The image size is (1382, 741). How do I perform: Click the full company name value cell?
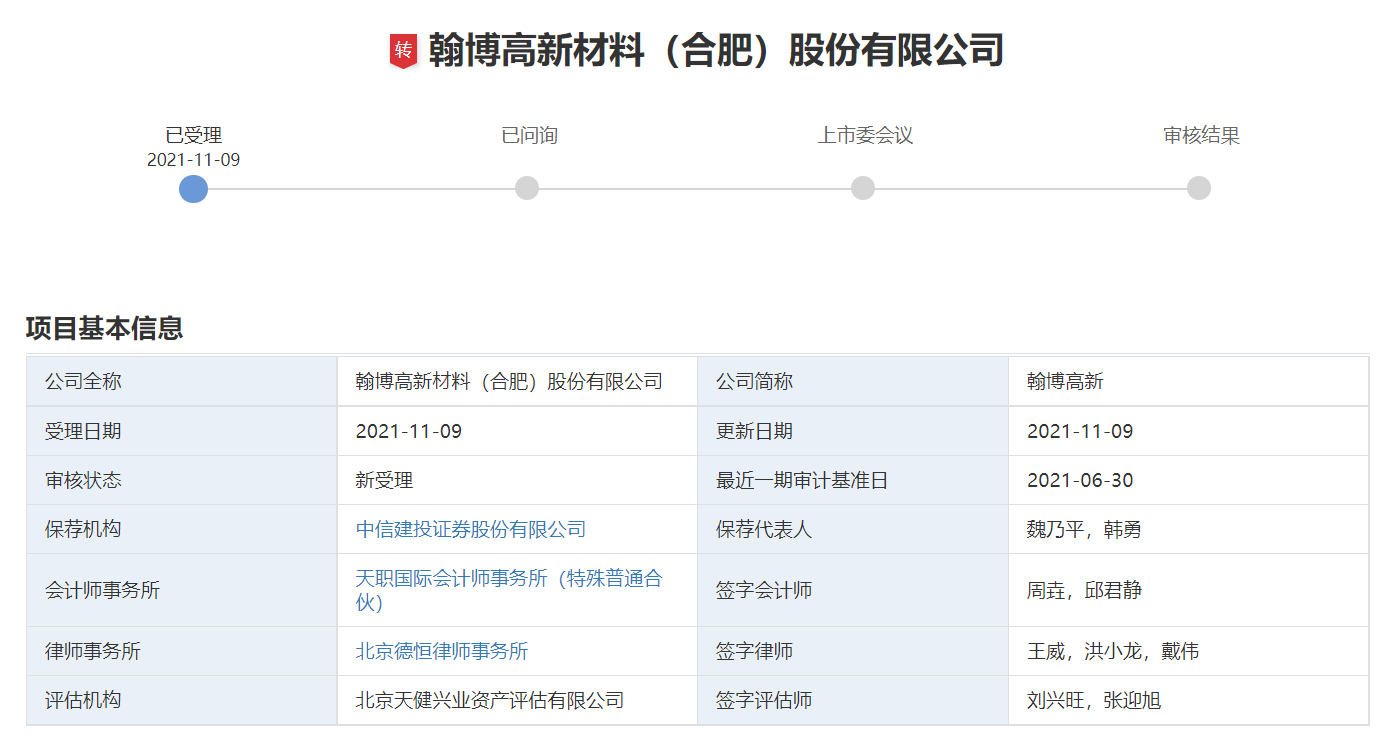coord(517,381)
